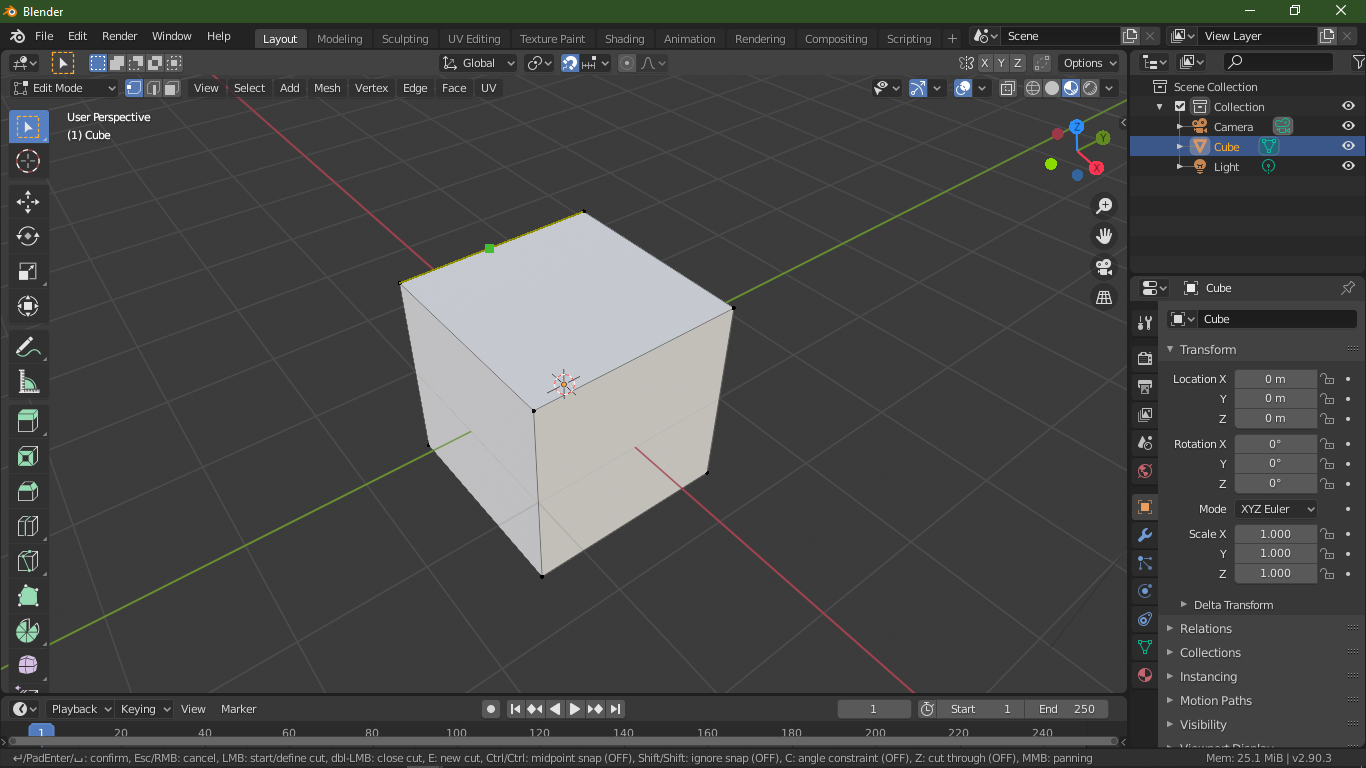Screen dimensions: 1366x768
Task: Choose the Poly Build tool
Action: click(x=28, y=596)
